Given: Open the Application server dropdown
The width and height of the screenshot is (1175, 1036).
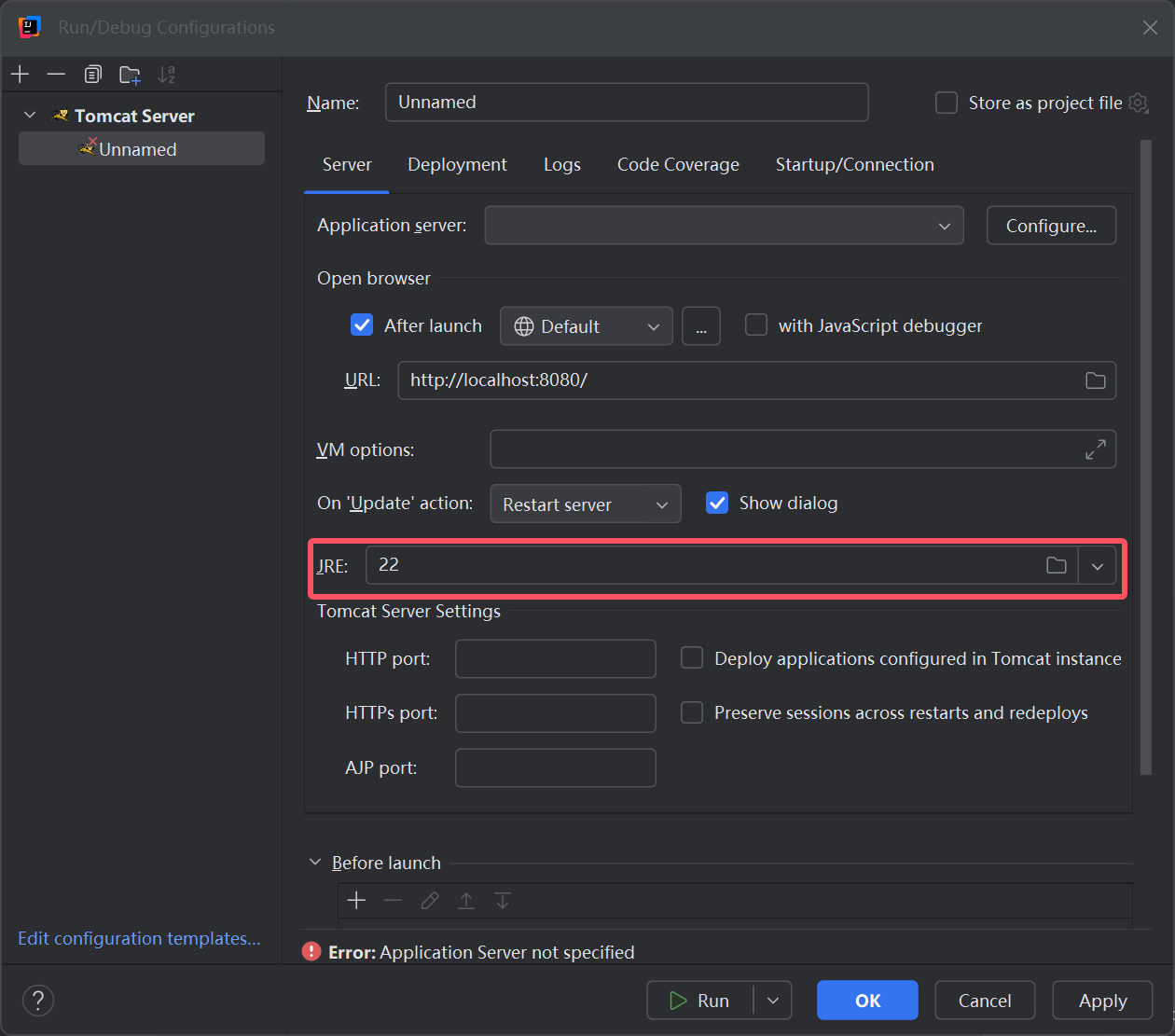Looking at the screenshot, I should click(724, 226).
